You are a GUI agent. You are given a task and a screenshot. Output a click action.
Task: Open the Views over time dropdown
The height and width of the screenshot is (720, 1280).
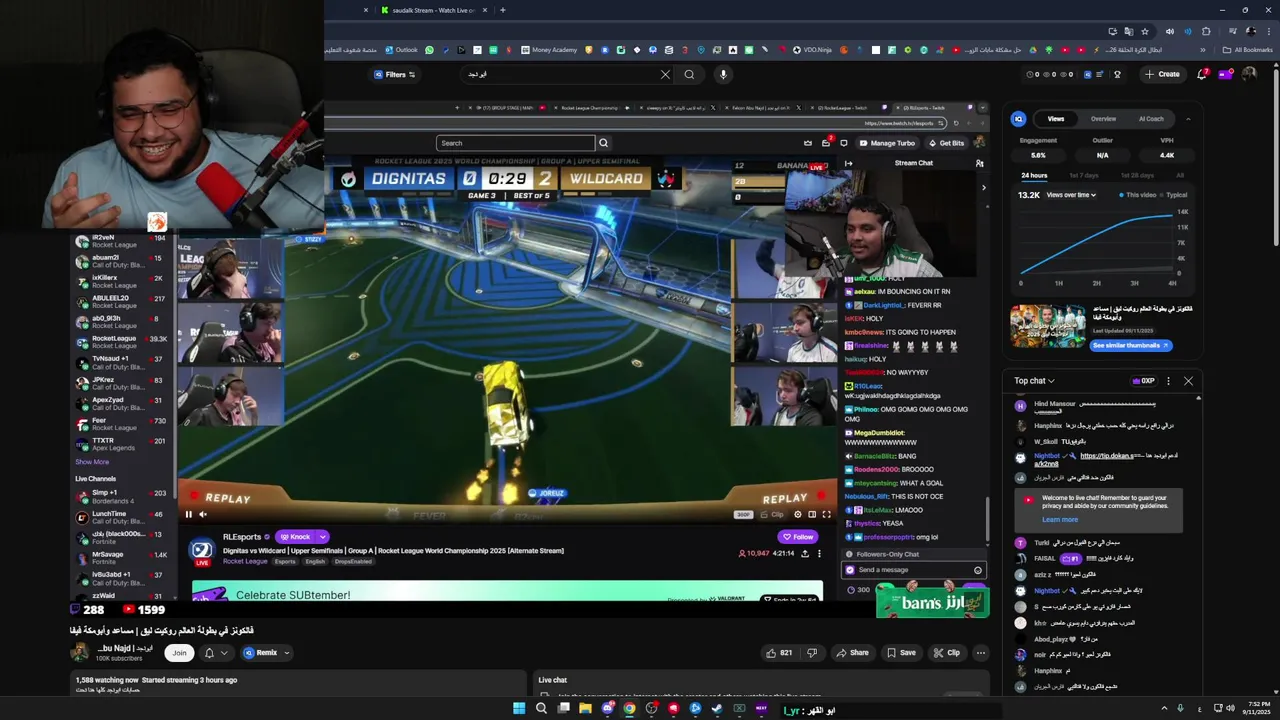[1071, 195]
